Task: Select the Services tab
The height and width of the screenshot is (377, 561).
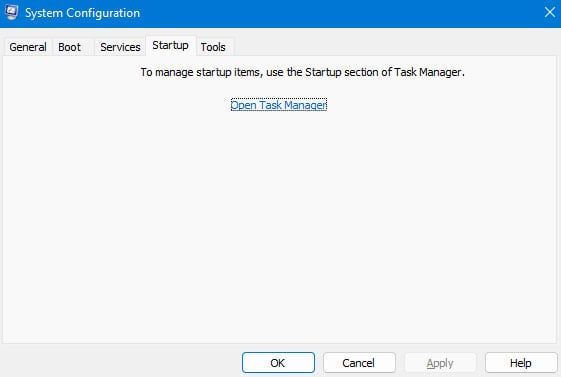Action: (120, 47)
